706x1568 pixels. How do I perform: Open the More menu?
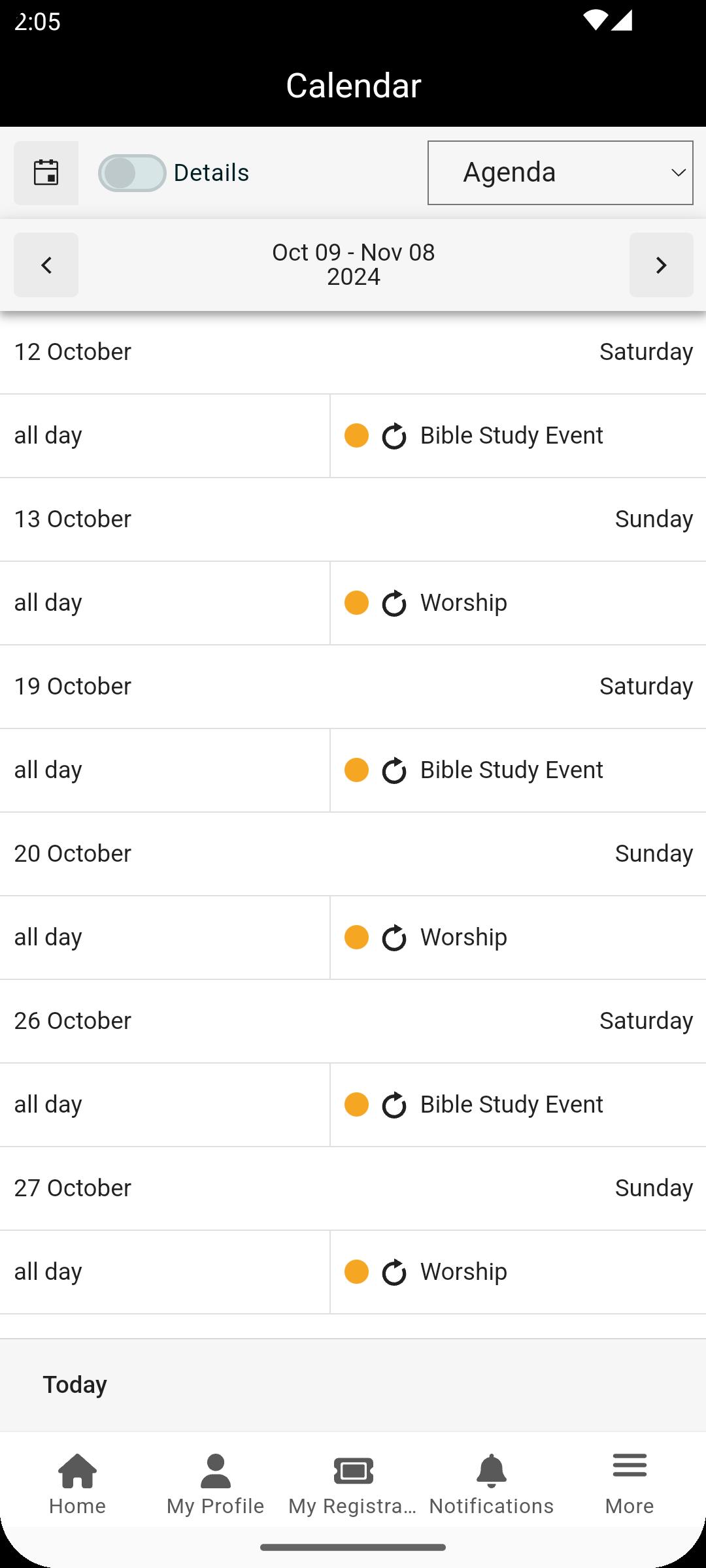[630, 1484]
